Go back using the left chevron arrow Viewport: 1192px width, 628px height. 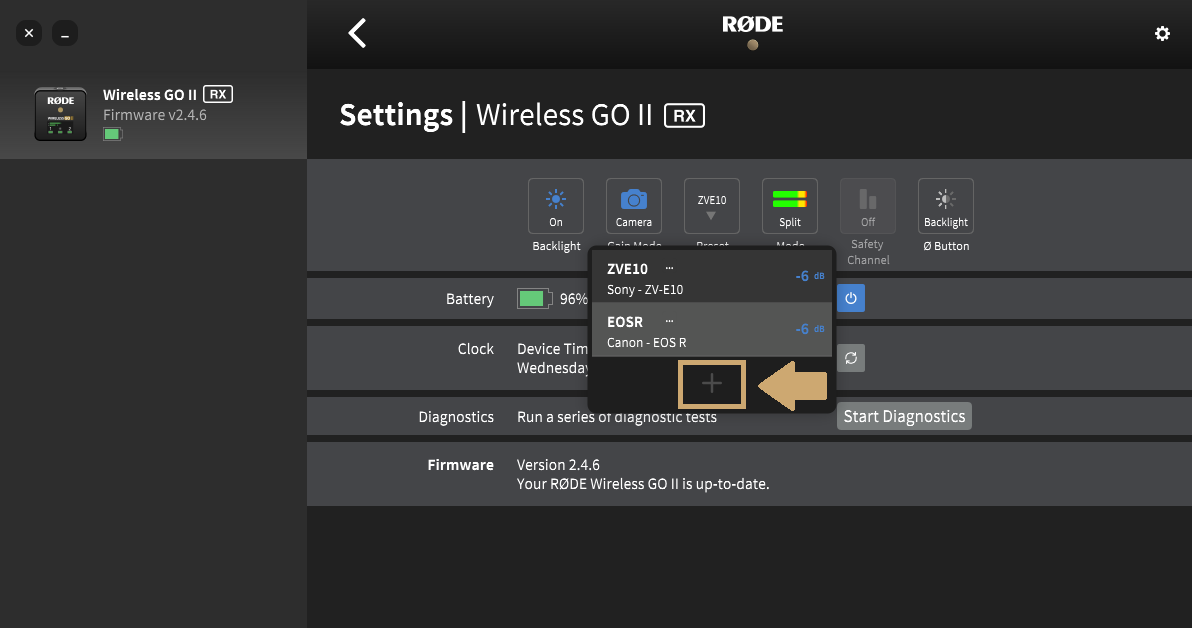coord(357,33)
